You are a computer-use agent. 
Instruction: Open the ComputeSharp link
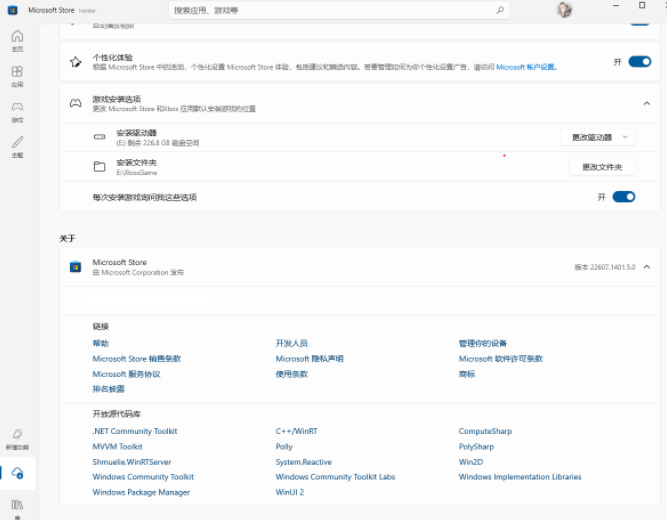tap(485, 431)
